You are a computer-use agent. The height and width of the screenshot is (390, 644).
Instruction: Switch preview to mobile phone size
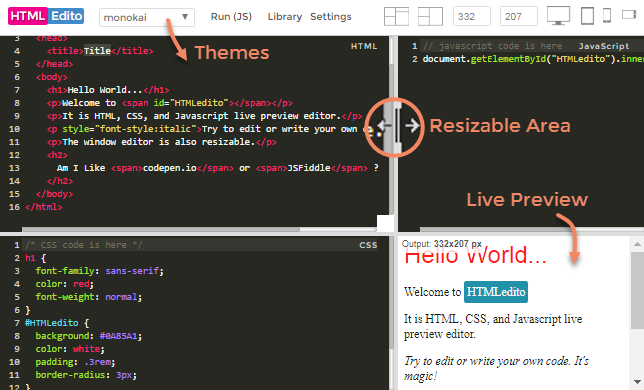[x=607, y=16]
